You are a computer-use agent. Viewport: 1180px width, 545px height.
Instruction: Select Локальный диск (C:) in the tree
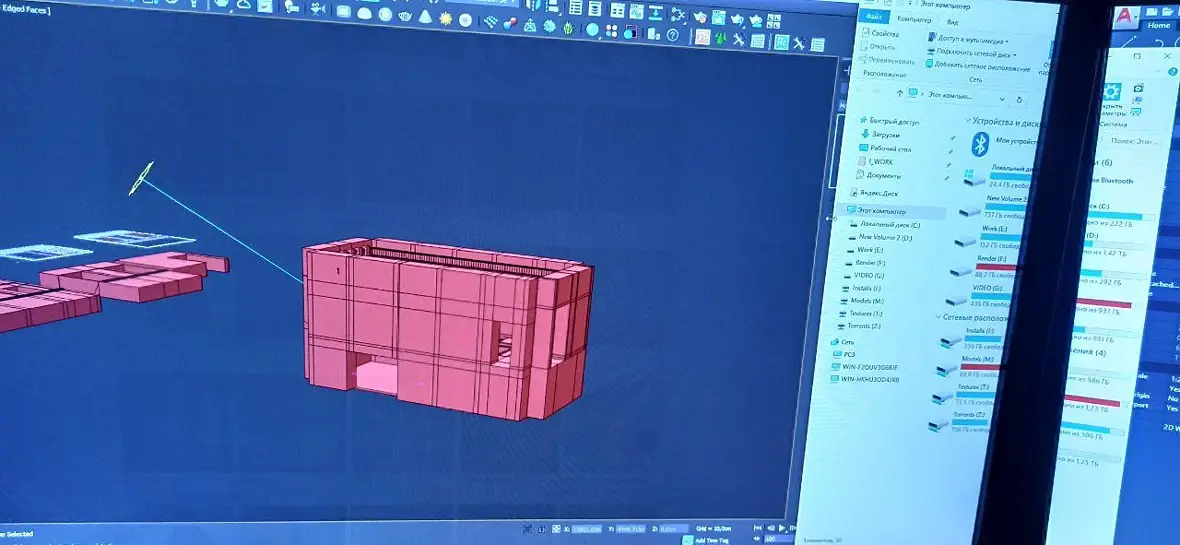pos(885,224)
